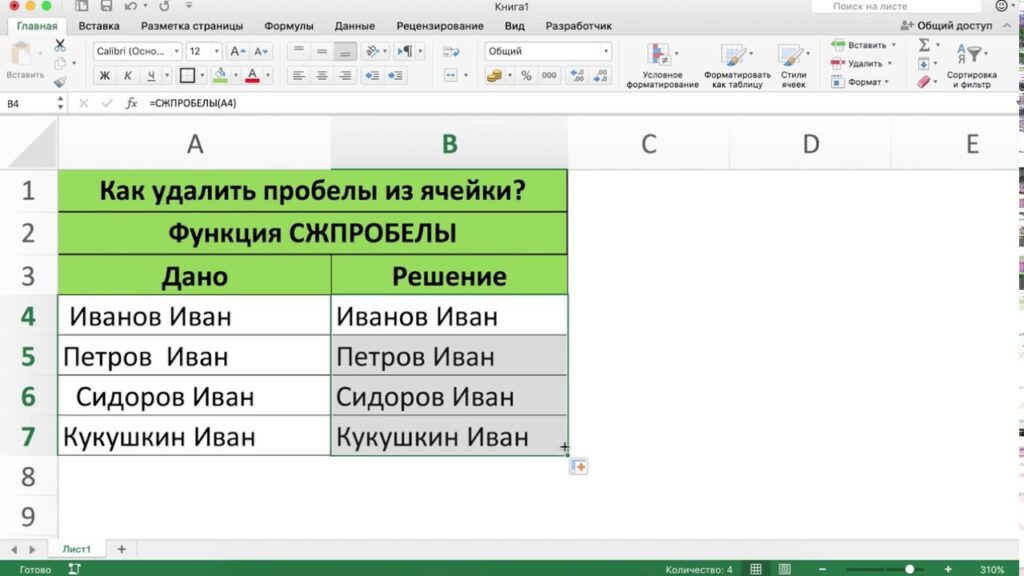Toggle bold Ж formatting
The image size is (1024, 576).
[105, 75]
